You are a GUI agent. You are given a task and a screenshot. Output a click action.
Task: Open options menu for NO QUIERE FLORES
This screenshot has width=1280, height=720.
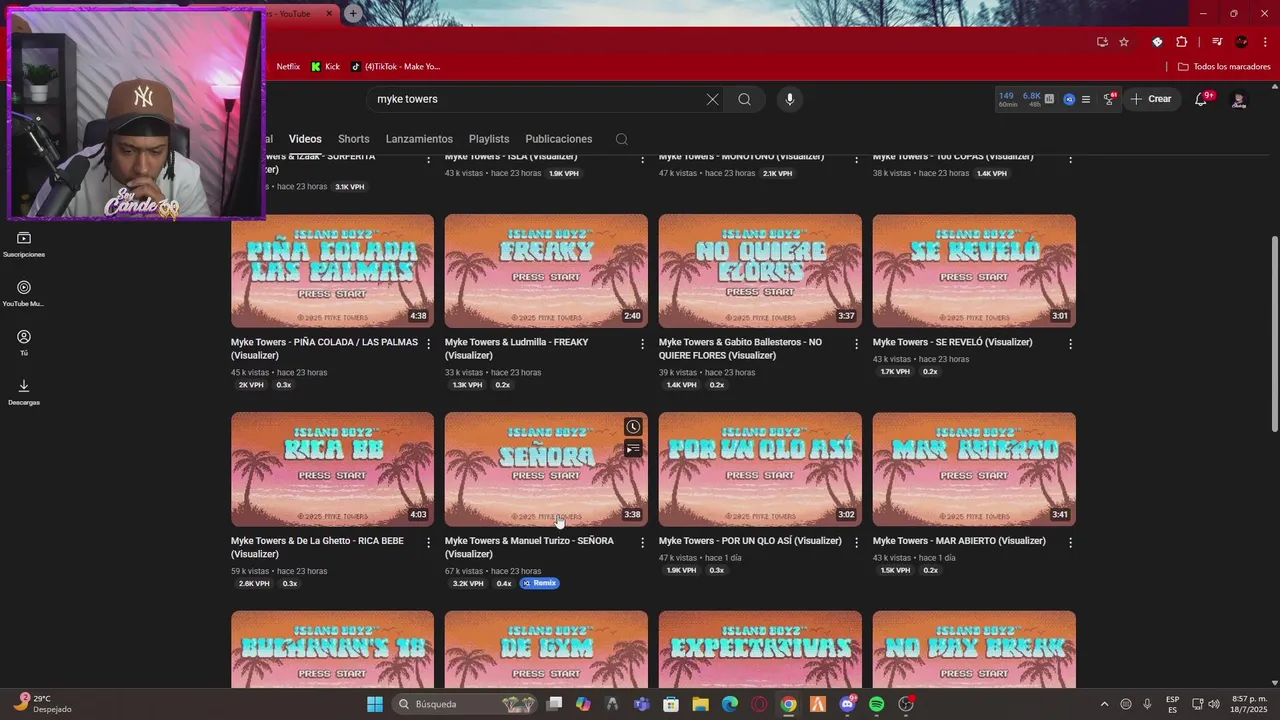coord(856,344)
